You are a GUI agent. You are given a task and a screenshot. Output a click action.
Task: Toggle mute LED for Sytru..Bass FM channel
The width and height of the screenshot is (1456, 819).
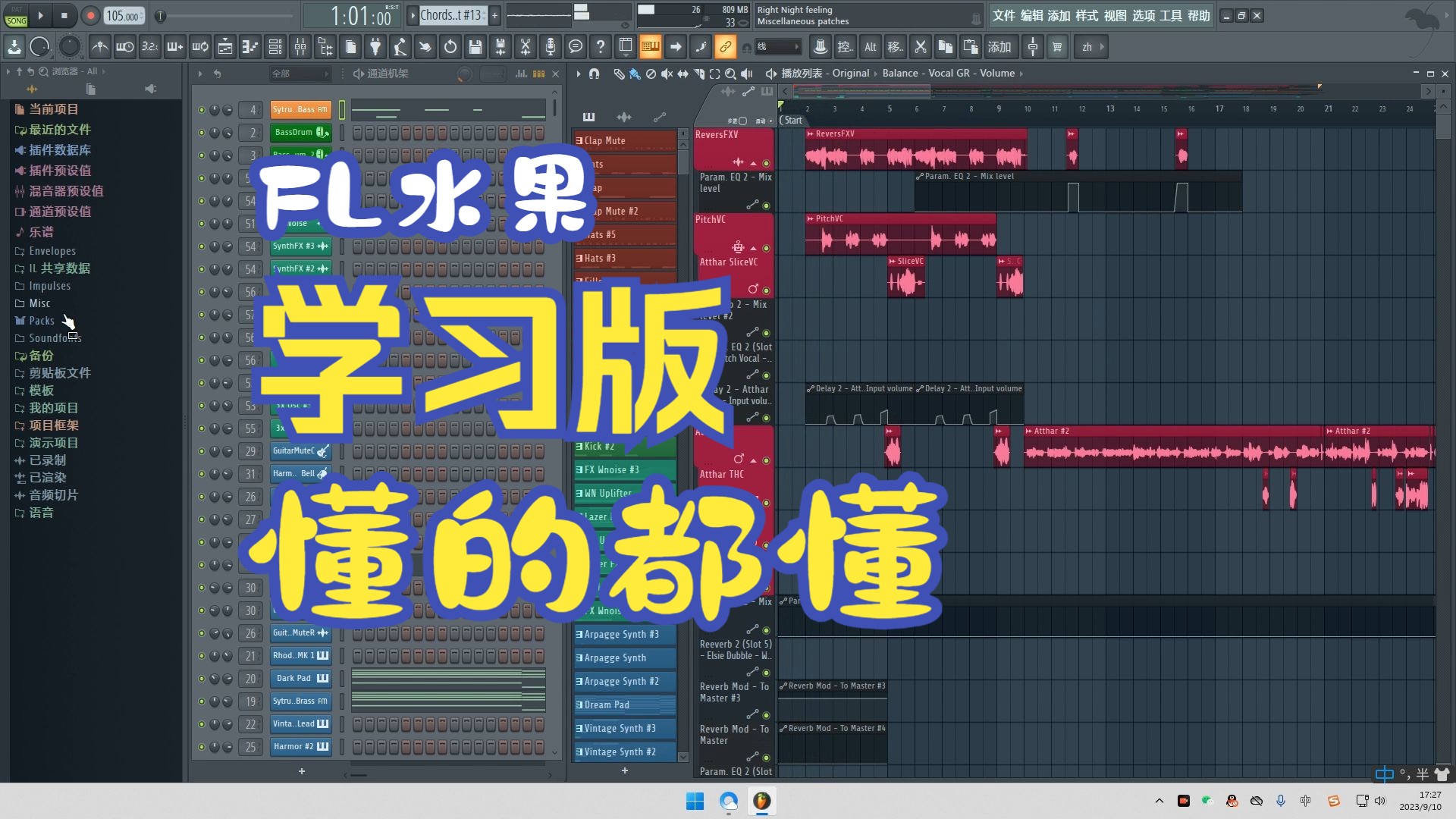201,110
